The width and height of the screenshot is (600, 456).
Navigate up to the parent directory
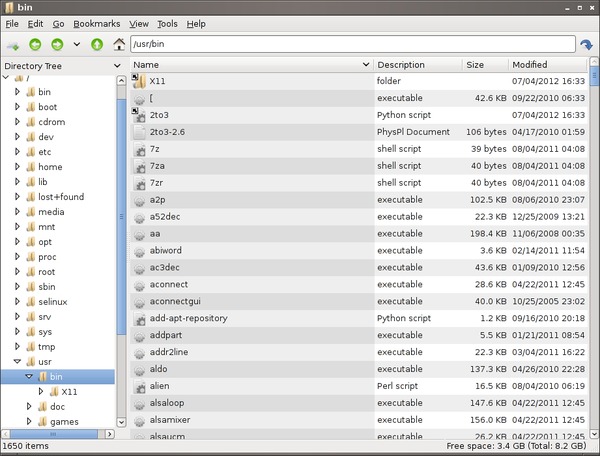click(97, 45)
